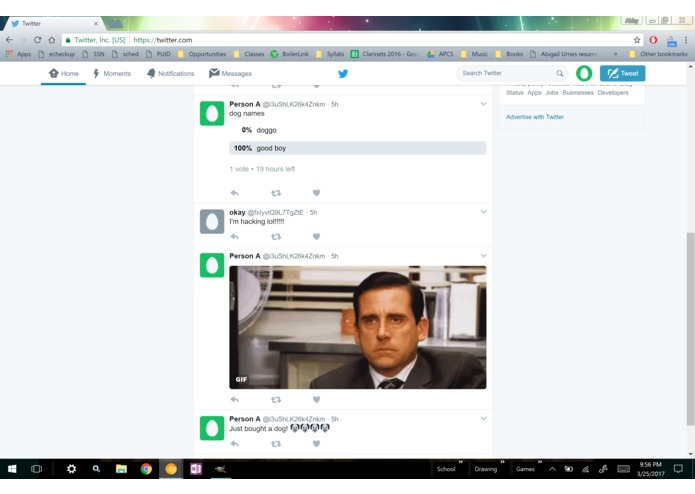Open the Classes bookmark folder
Viewport: 695px width, 494px height.
[249, 54]
